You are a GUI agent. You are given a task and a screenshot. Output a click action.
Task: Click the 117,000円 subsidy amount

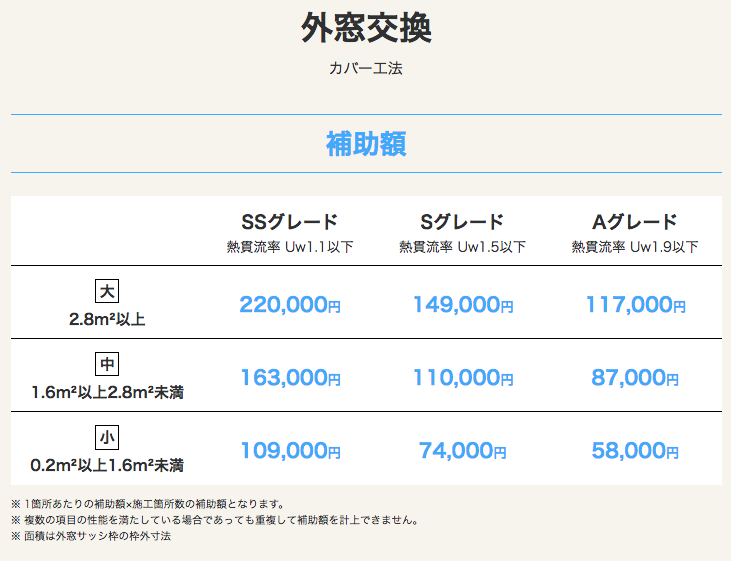point(635,305)
